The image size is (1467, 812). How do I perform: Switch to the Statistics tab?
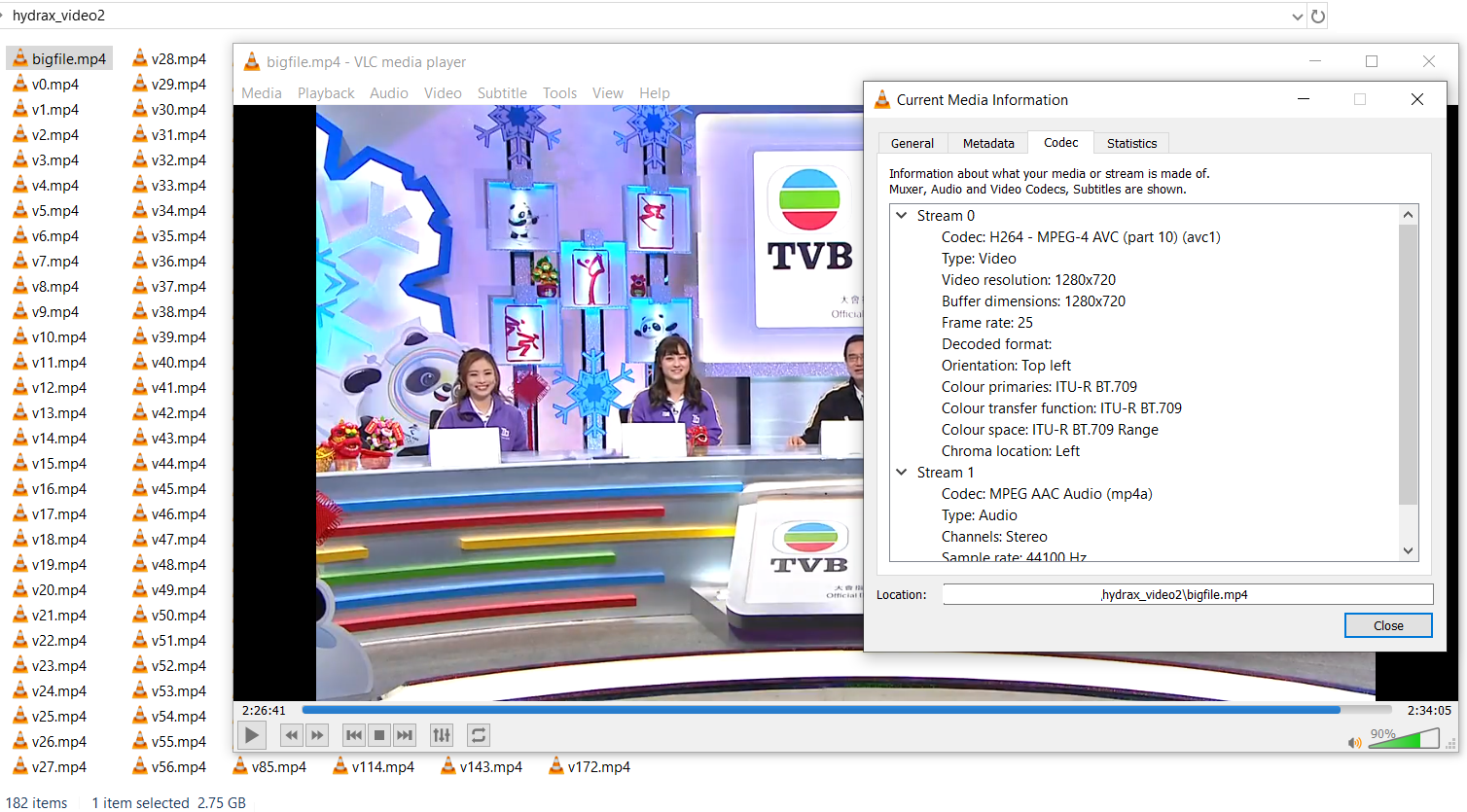(x=1131, y=143)
